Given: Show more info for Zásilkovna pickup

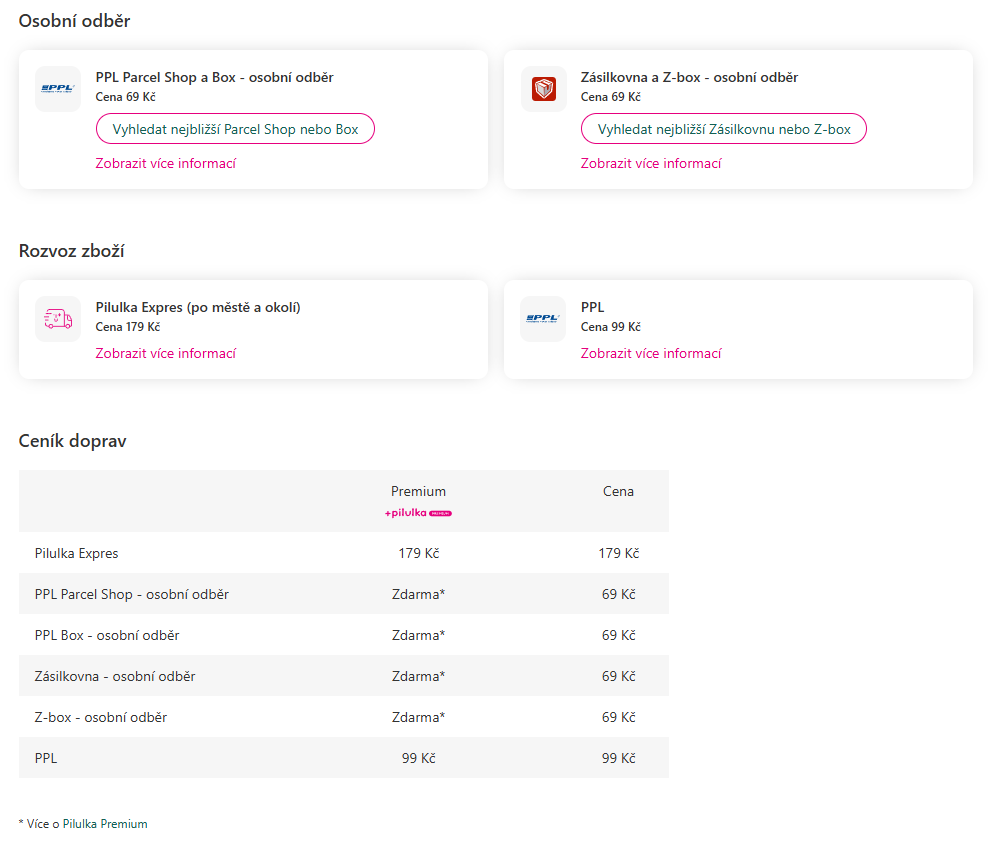Looking at the screenshot, I should tap(651, 163).
